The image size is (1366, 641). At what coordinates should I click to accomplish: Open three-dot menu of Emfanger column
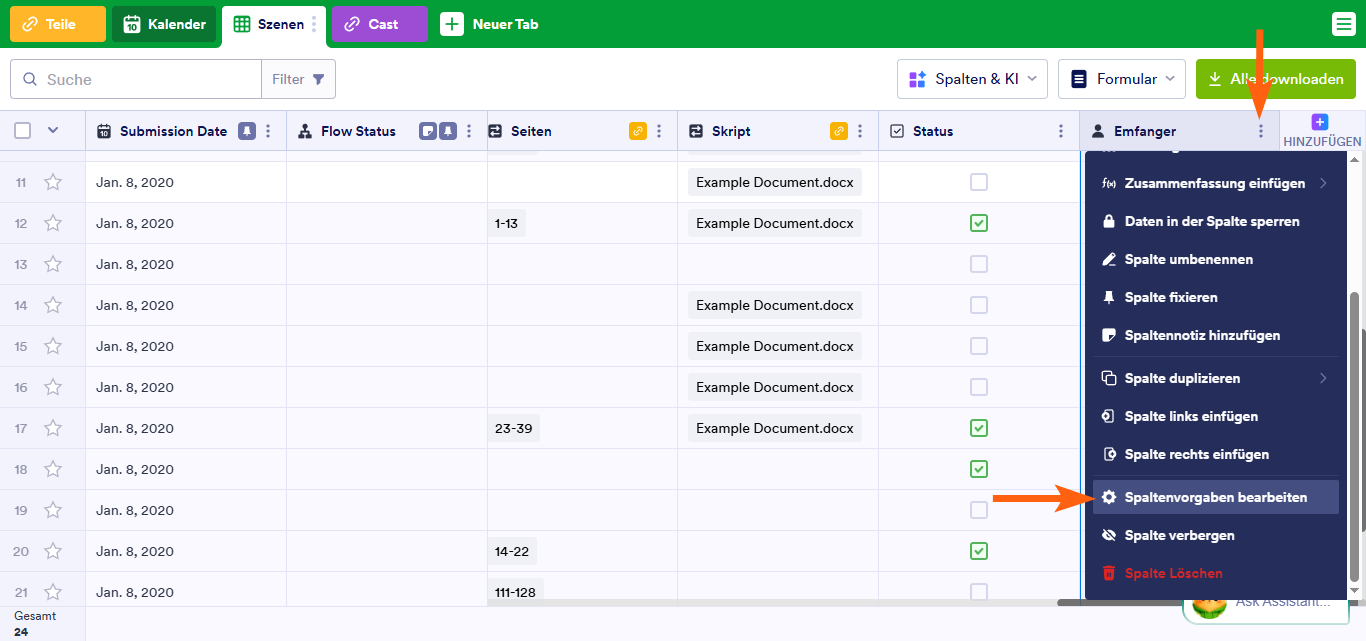[1260, 131]
